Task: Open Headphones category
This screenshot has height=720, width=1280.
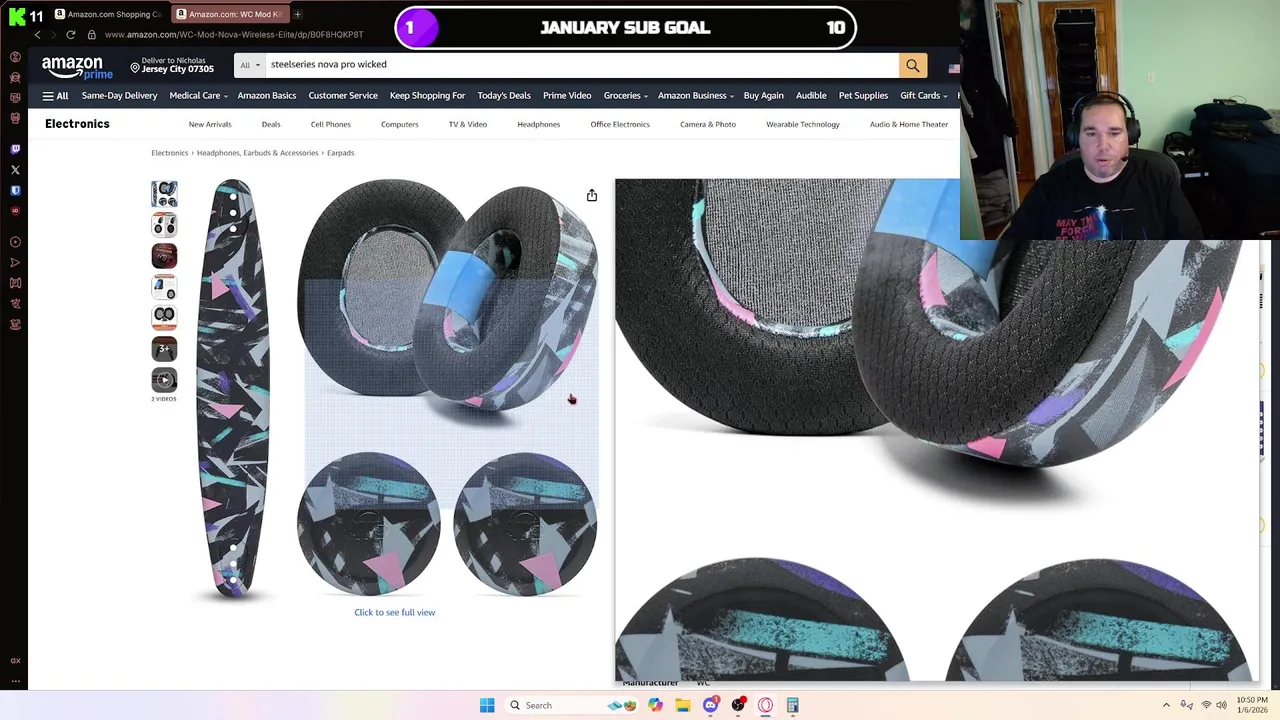Action: pyautogui.click(x=538, y=124)
